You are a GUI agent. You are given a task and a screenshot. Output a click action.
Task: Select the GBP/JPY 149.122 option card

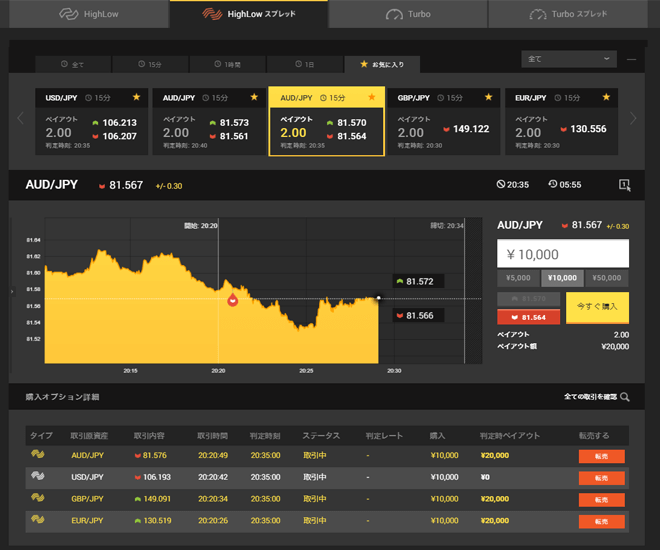pyautogui.click(x=444, y=122)
